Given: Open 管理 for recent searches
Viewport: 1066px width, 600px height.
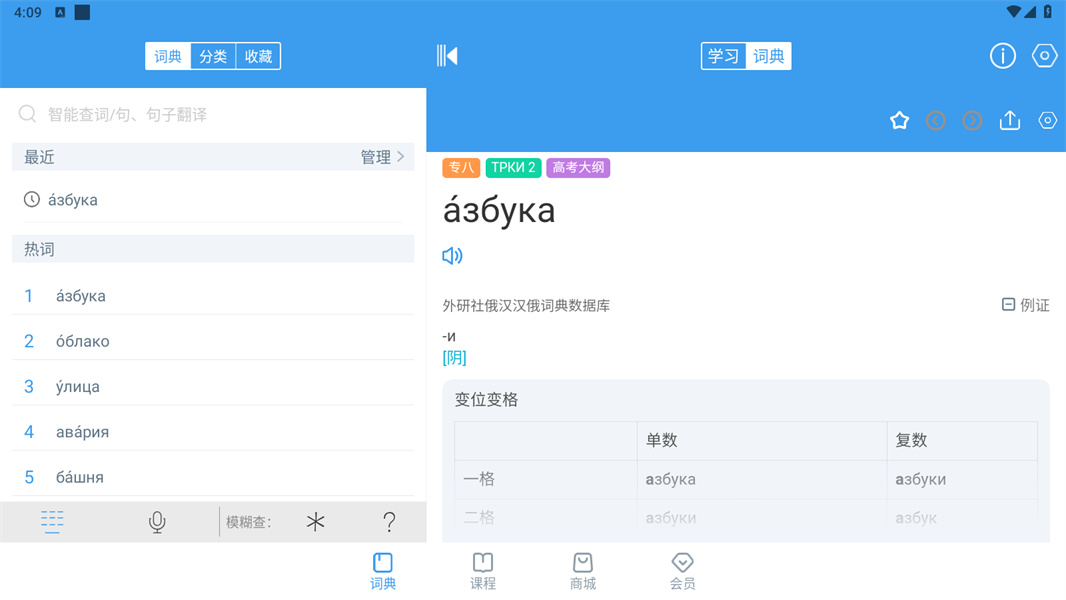Looking at the screenshot, I should pos(382,157).
